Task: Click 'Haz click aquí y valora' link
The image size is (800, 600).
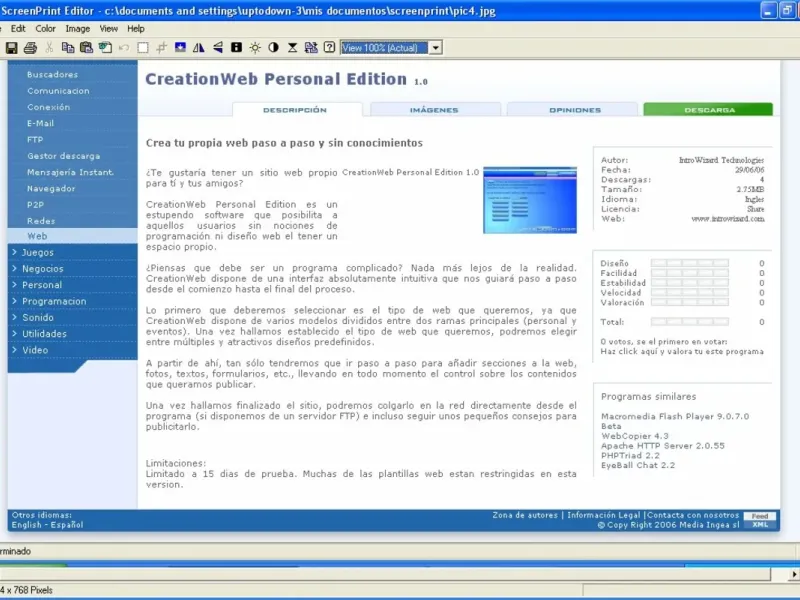Action: 682,352
